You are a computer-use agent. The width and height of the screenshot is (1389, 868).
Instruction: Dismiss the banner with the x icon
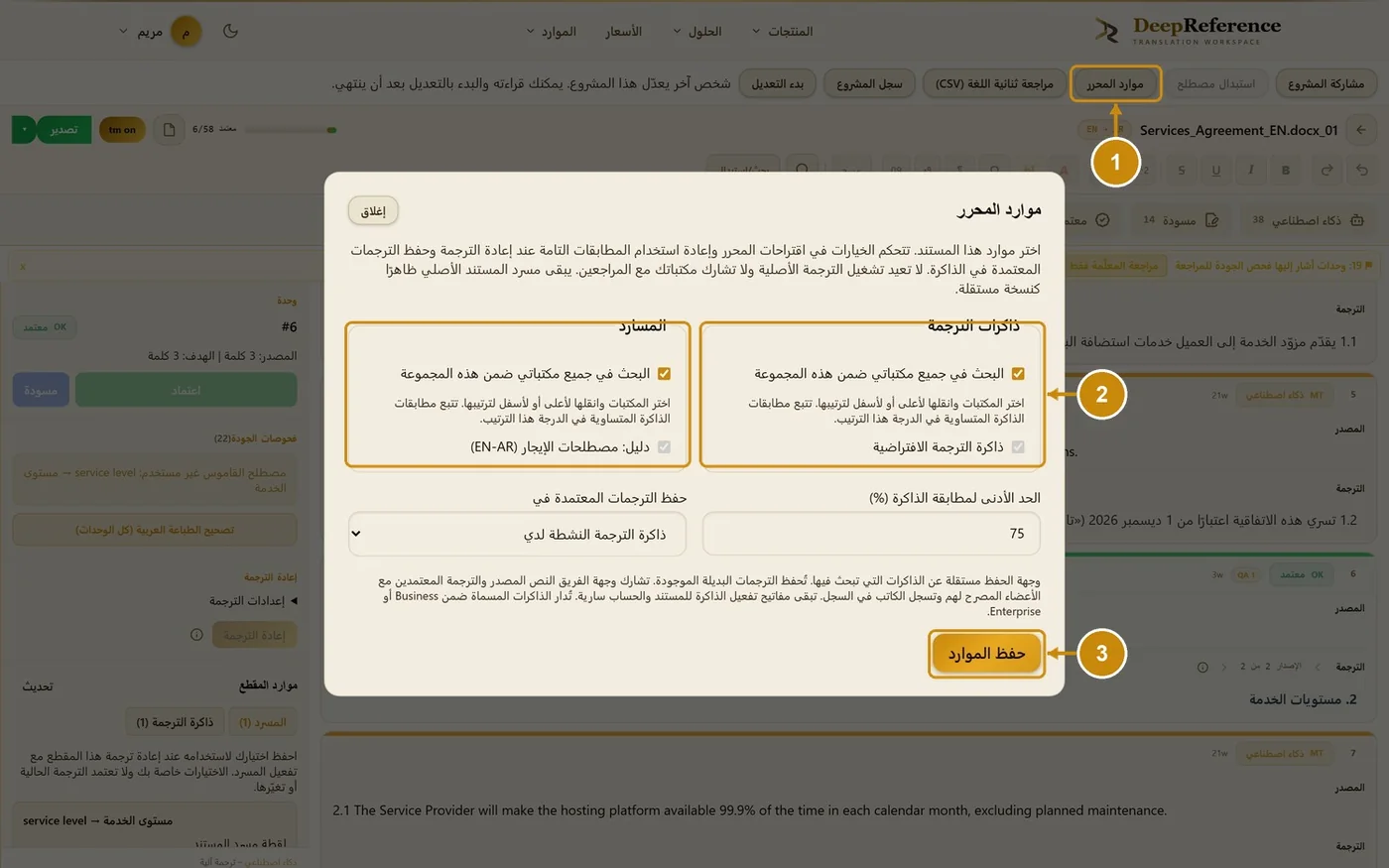(x=23, y=267)
